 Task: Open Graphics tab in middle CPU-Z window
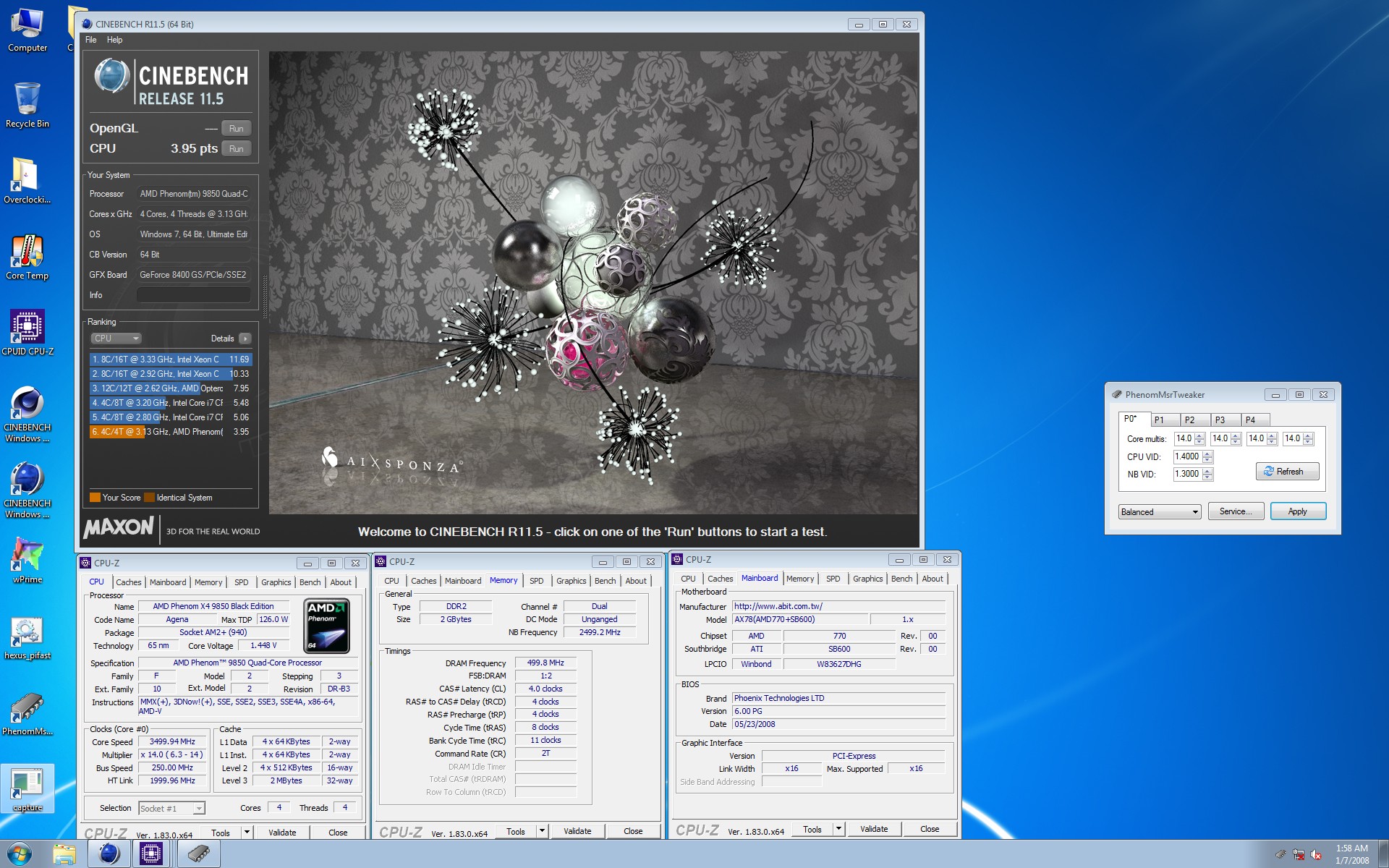(x=571, y=581)
